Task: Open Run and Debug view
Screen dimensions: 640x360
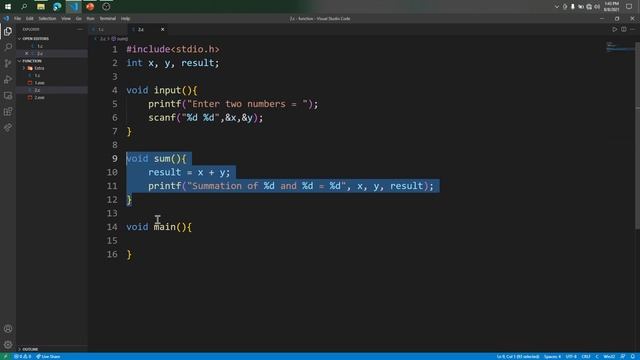Action: (x=8, y=79)
